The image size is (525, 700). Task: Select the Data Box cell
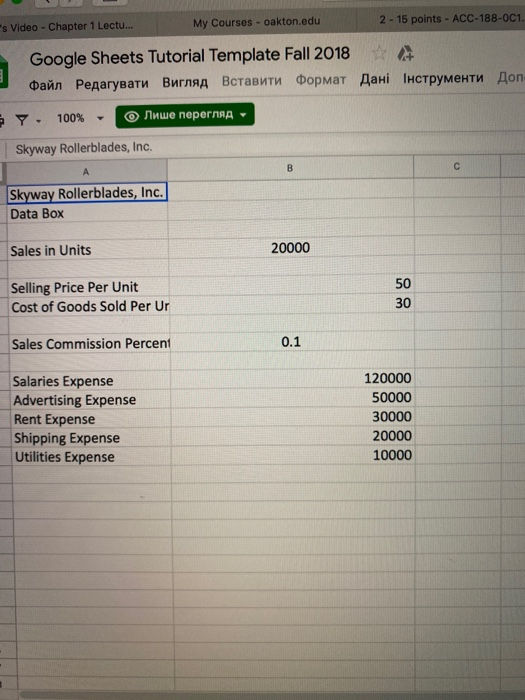[88, 214]
